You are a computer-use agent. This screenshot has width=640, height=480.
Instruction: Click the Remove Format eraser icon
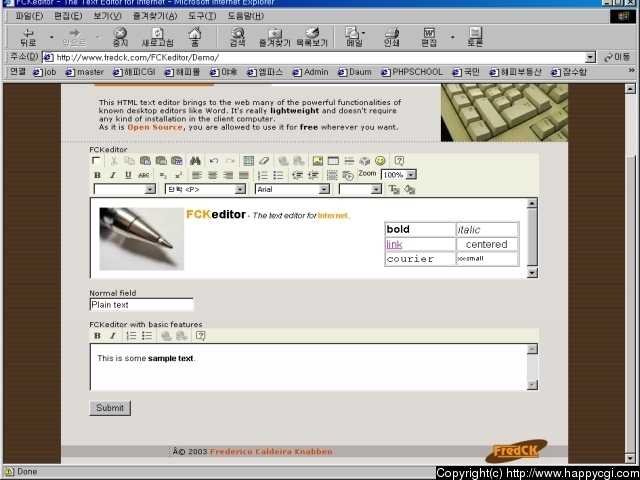tap(264, 161)
